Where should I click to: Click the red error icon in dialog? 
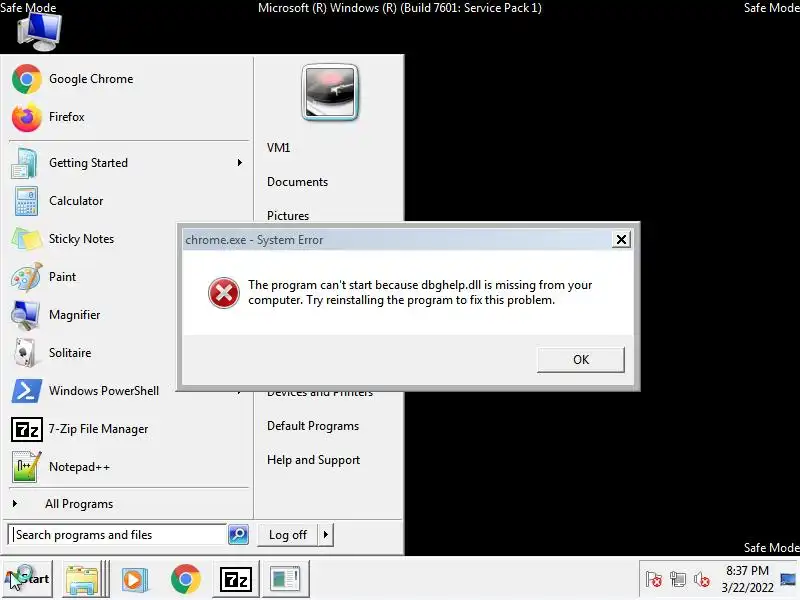pos(223,293)
